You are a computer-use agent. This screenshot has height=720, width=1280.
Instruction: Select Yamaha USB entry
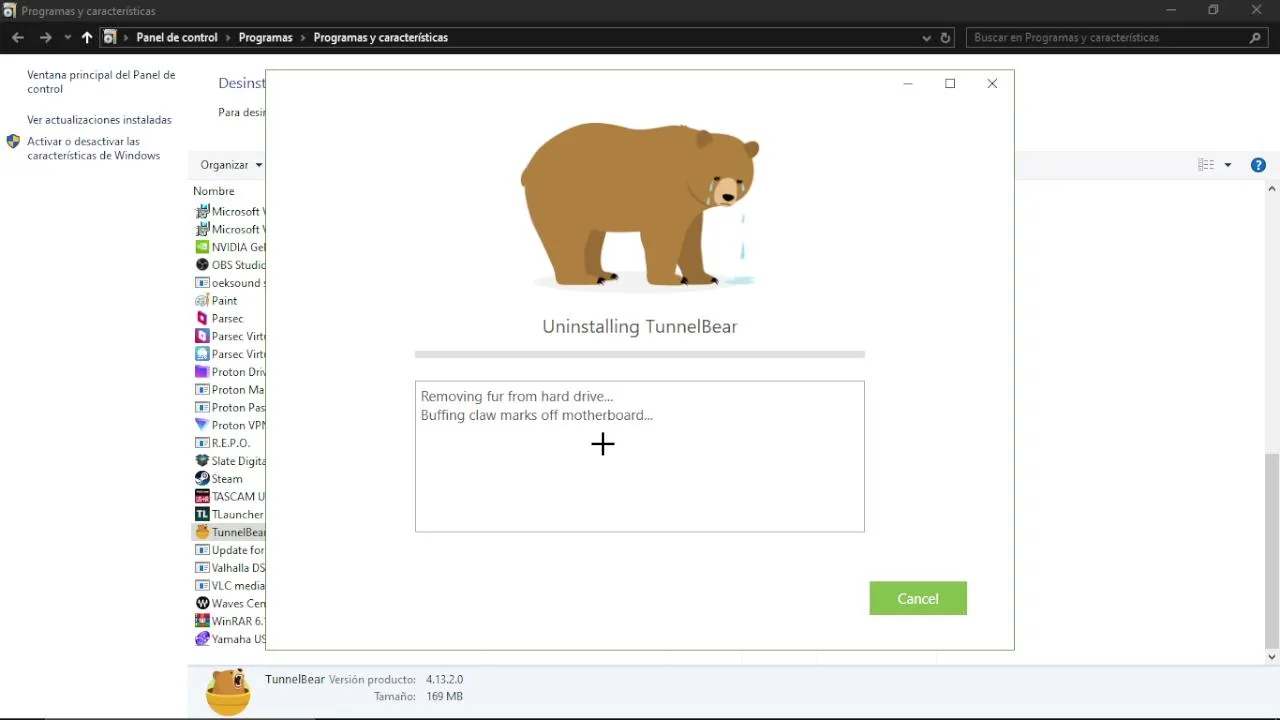tap(230, 639)
